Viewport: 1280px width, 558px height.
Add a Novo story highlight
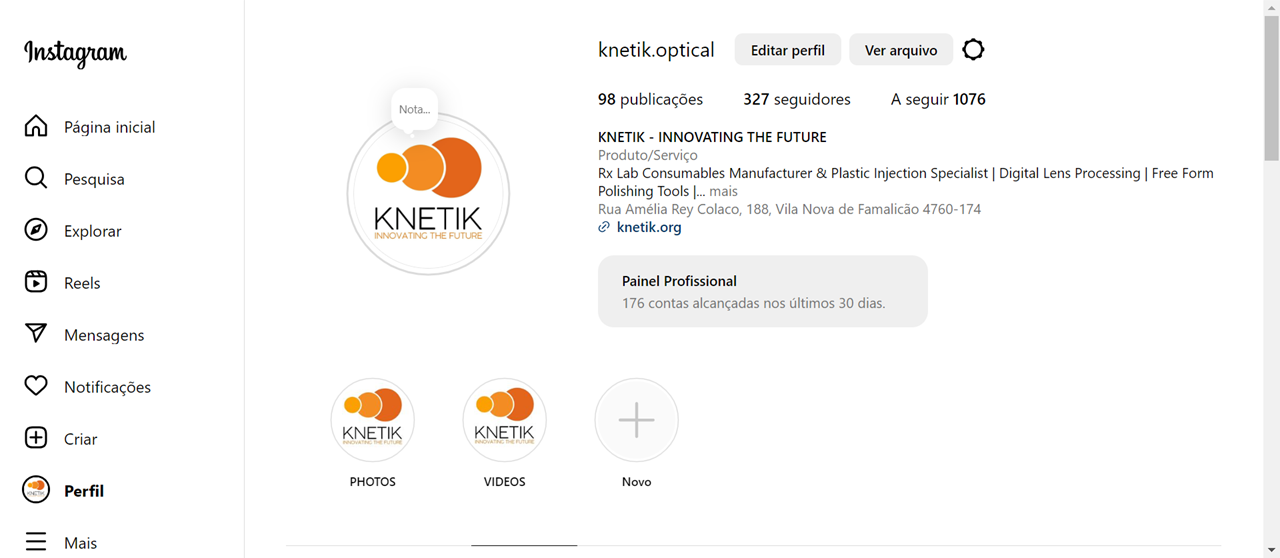(637, 420)
